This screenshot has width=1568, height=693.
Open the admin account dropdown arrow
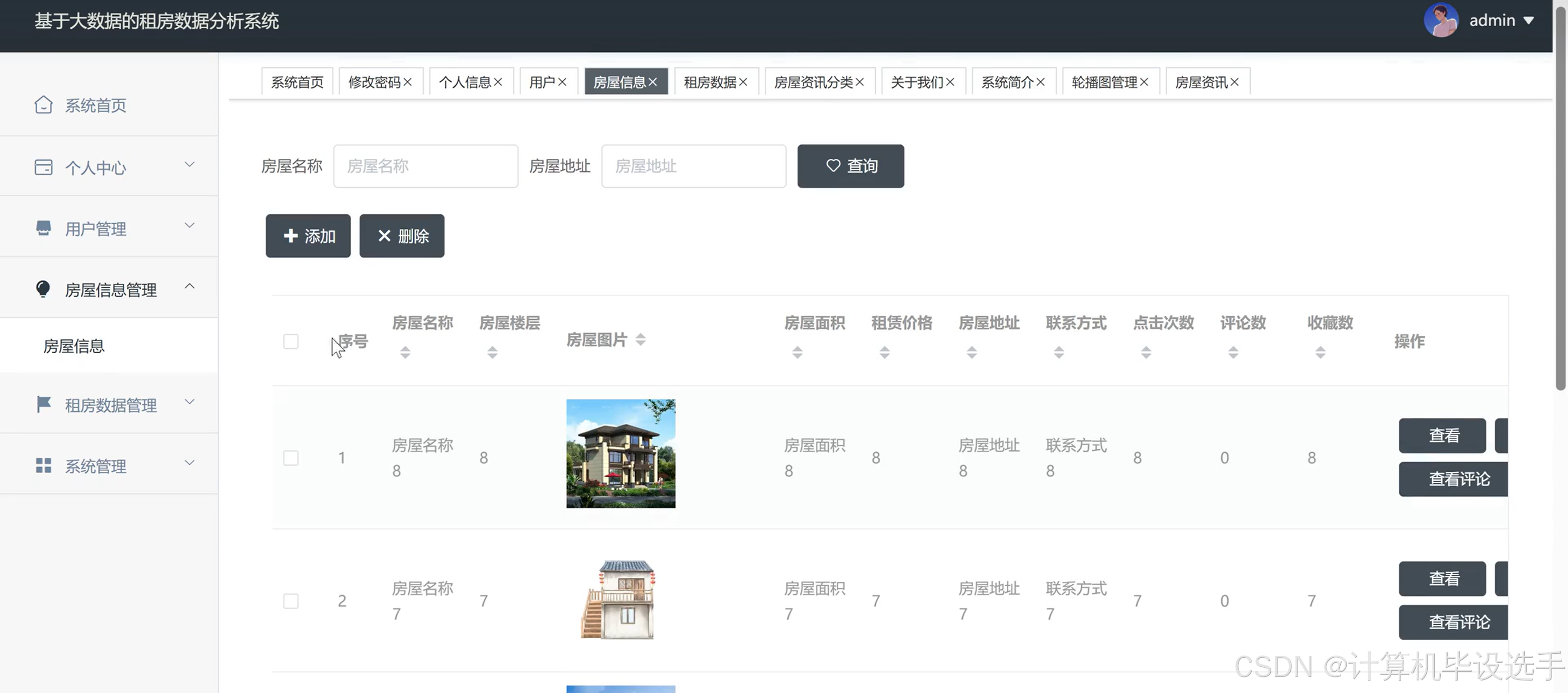1528,21
